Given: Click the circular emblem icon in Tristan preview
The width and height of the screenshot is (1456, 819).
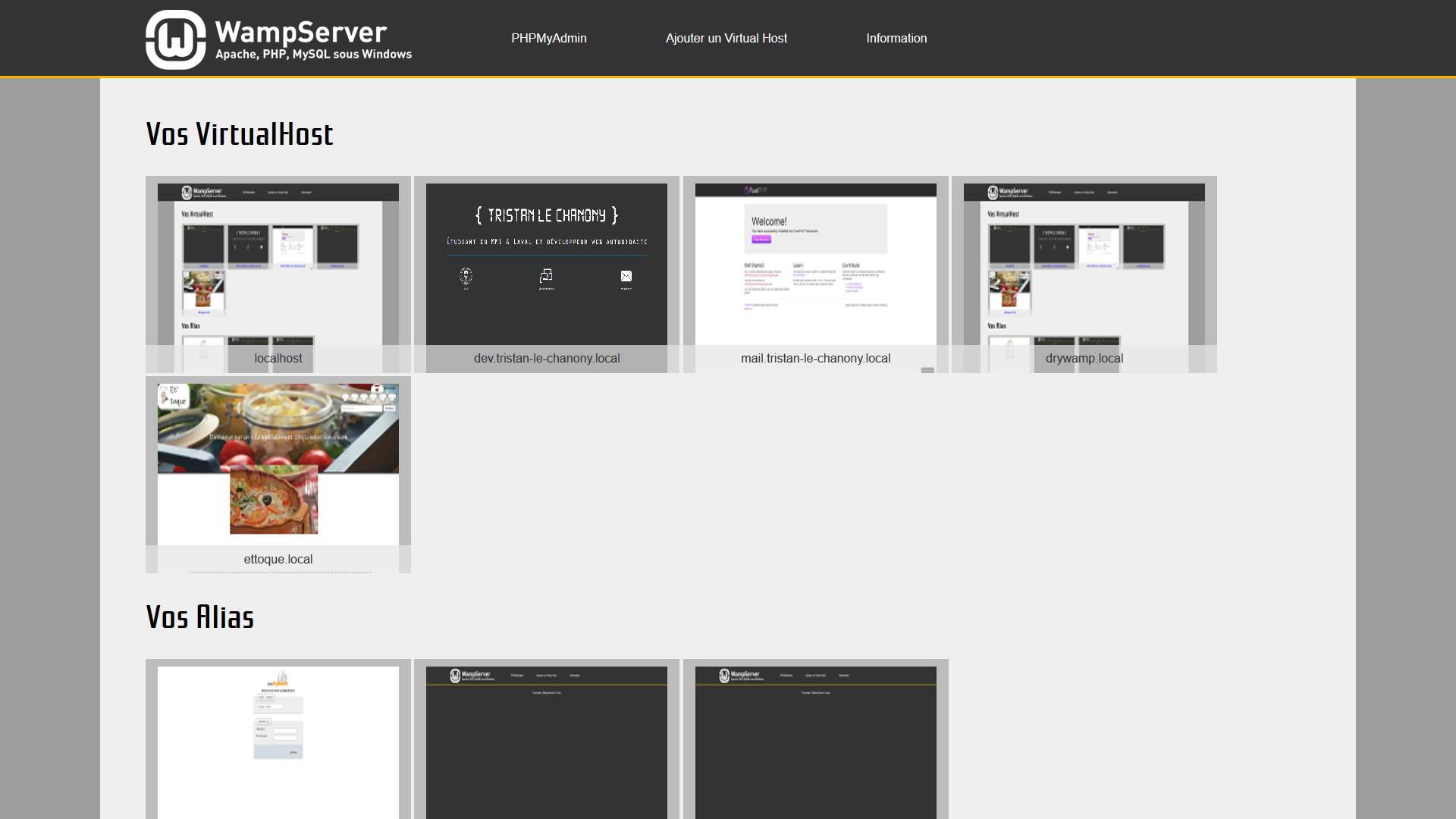Looking at the screenshot, I should [466, 276].
